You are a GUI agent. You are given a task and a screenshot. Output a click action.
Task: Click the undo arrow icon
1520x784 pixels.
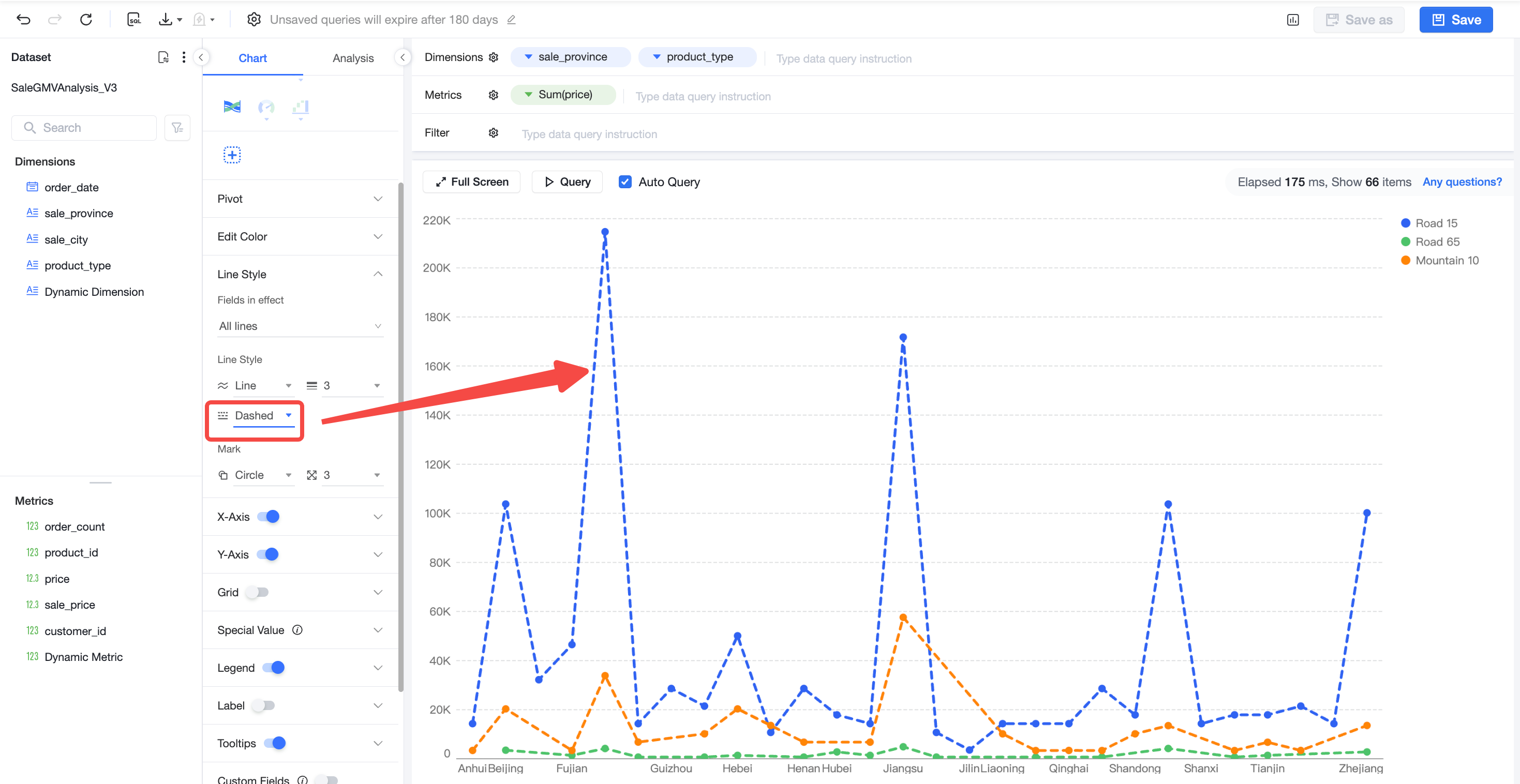pyautogui.click(x=24, y=20)
